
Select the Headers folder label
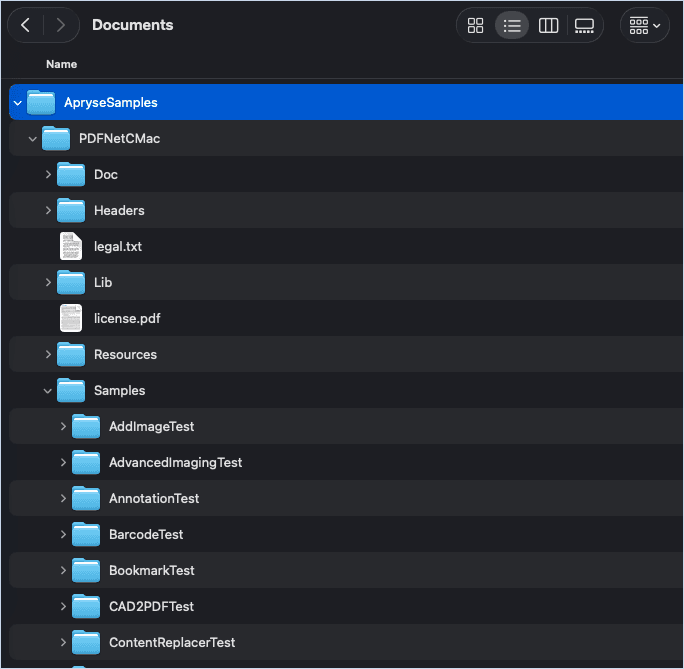click(x=119, y=211)
